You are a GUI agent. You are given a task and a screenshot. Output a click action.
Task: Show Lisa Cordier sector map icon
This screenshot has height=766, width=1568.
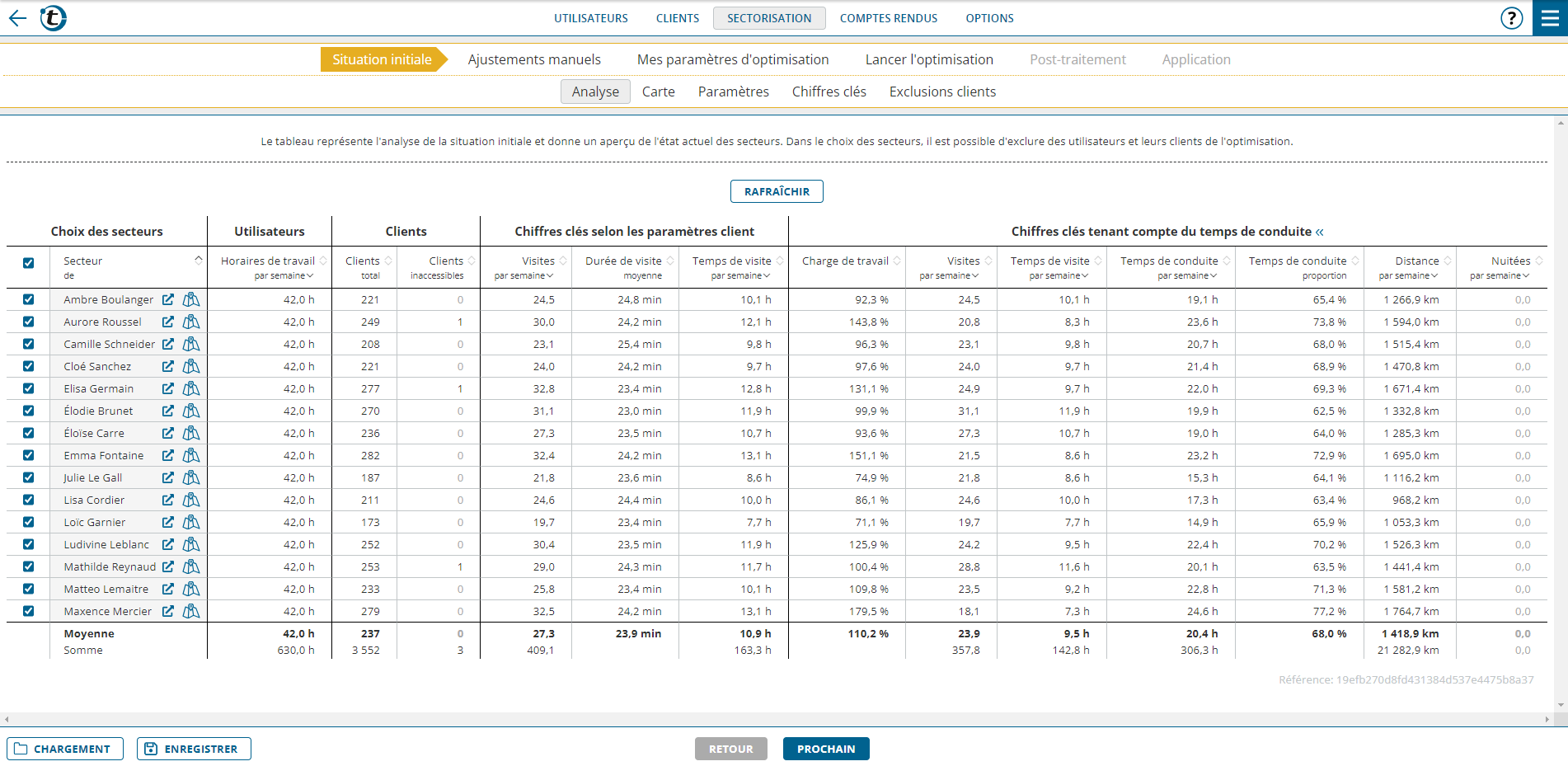click(x=191, y=500)
